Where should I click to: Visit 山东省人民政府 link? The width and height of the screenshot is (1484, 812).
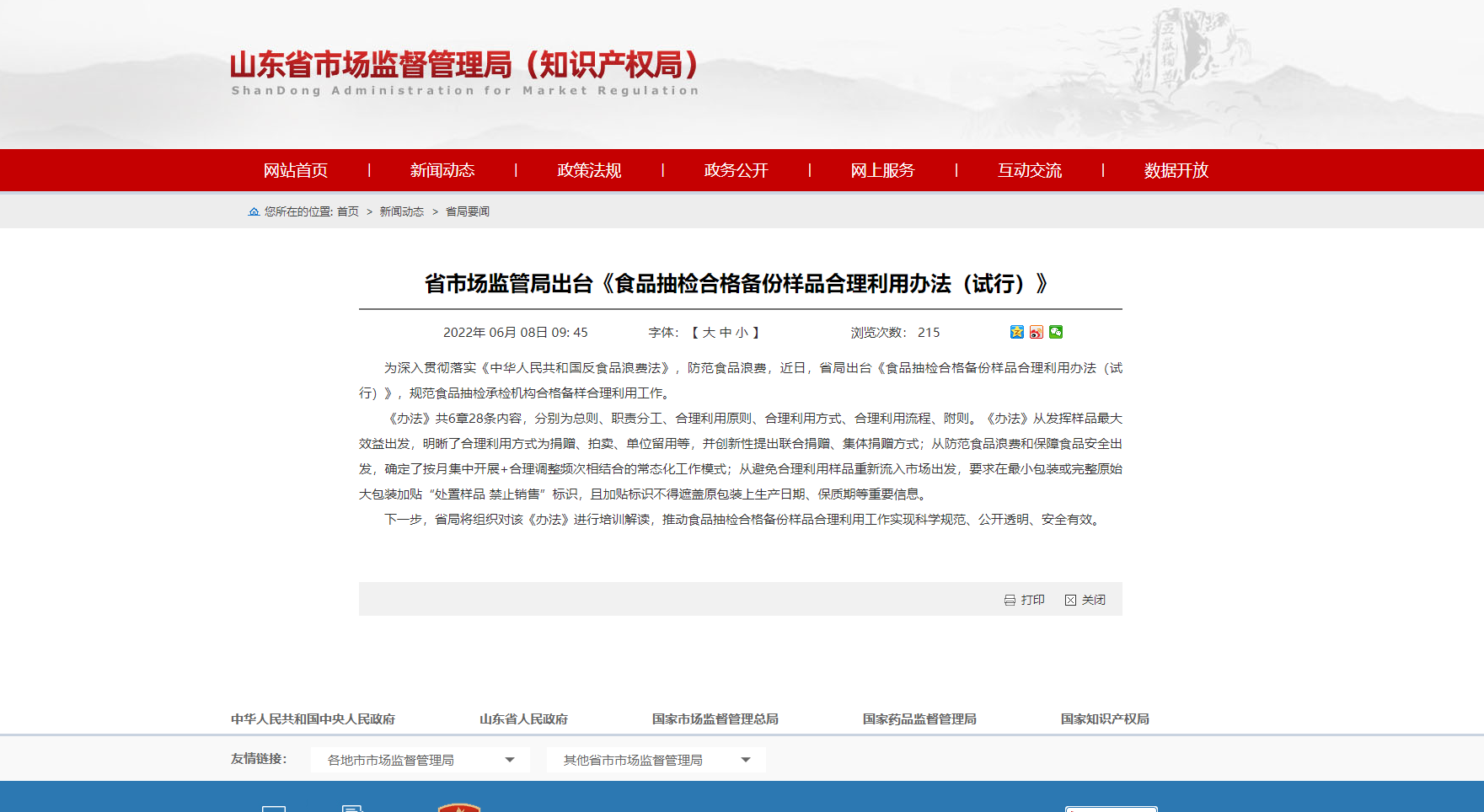523,719
